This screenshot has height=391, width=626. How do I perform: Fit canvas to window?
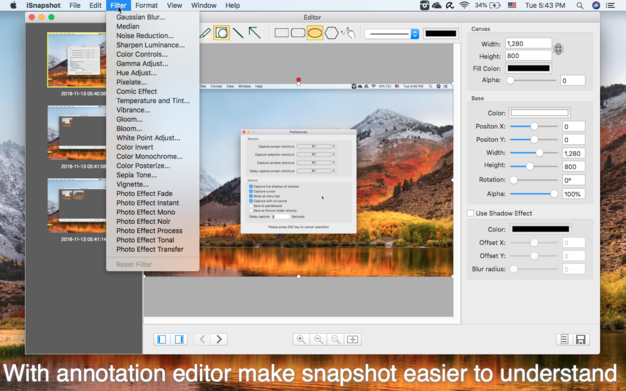(x=353, y=339)
